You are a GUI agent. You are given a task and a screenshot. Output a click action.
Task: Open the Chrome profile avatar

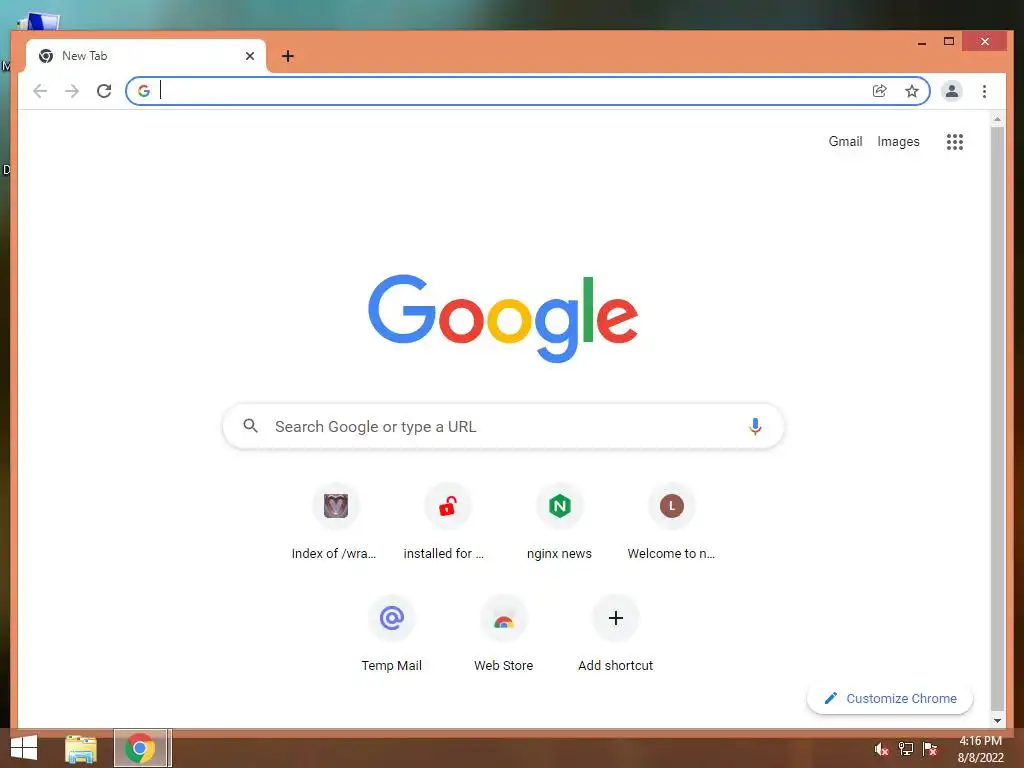952,91
